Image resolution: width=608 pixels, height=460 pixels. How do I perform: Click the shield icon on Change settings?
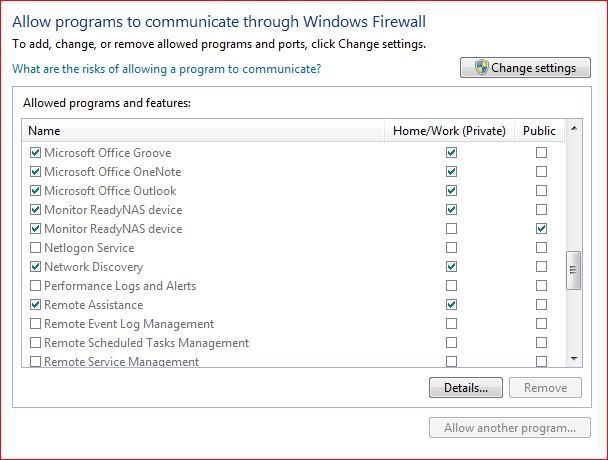(x=481, y=67)
